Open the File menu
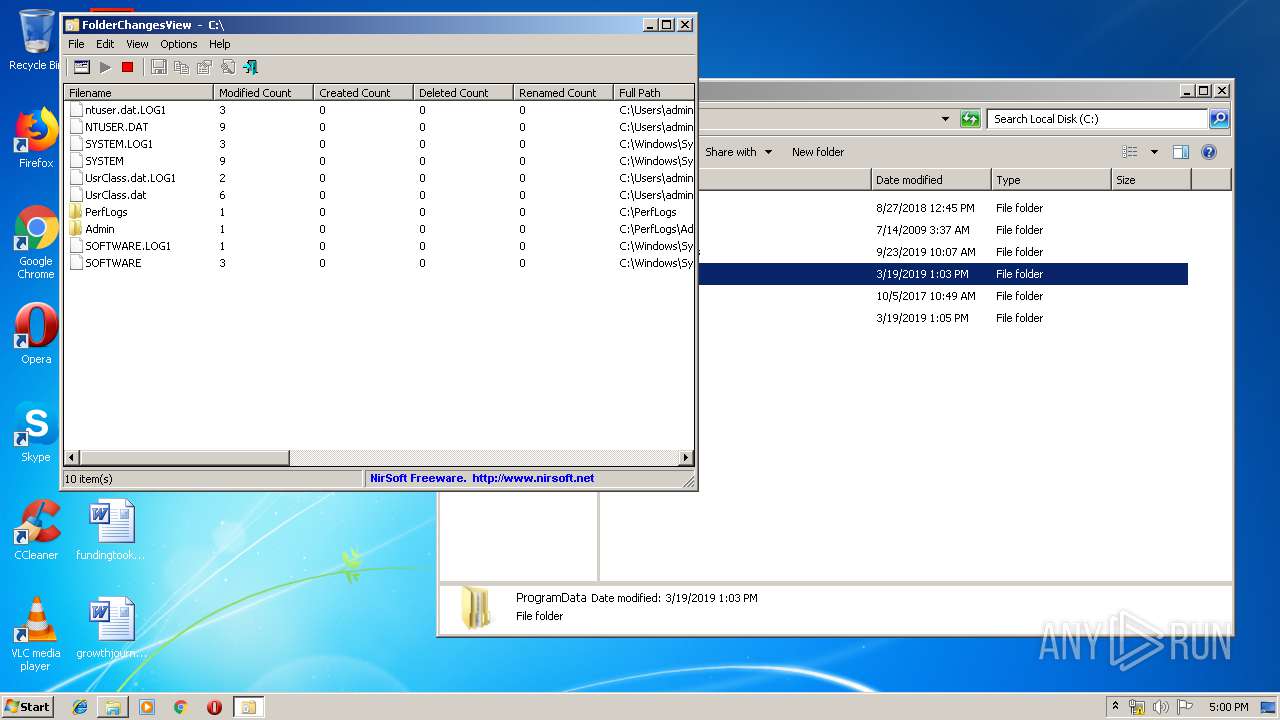Viewport: 1280px width, 720px height. [x=76, y=44]
